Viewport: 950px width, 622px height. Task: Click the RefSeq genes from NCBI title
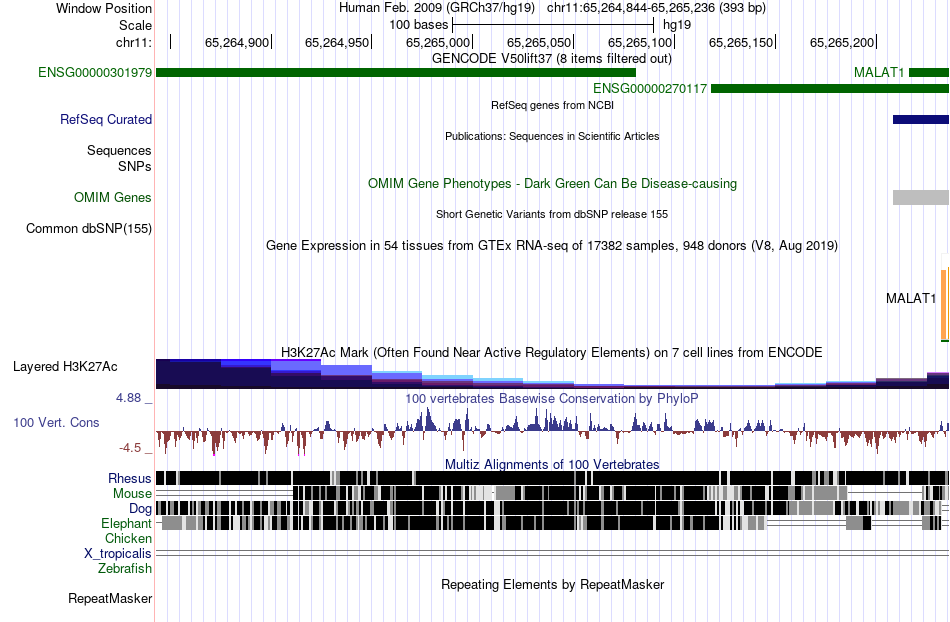552,105
